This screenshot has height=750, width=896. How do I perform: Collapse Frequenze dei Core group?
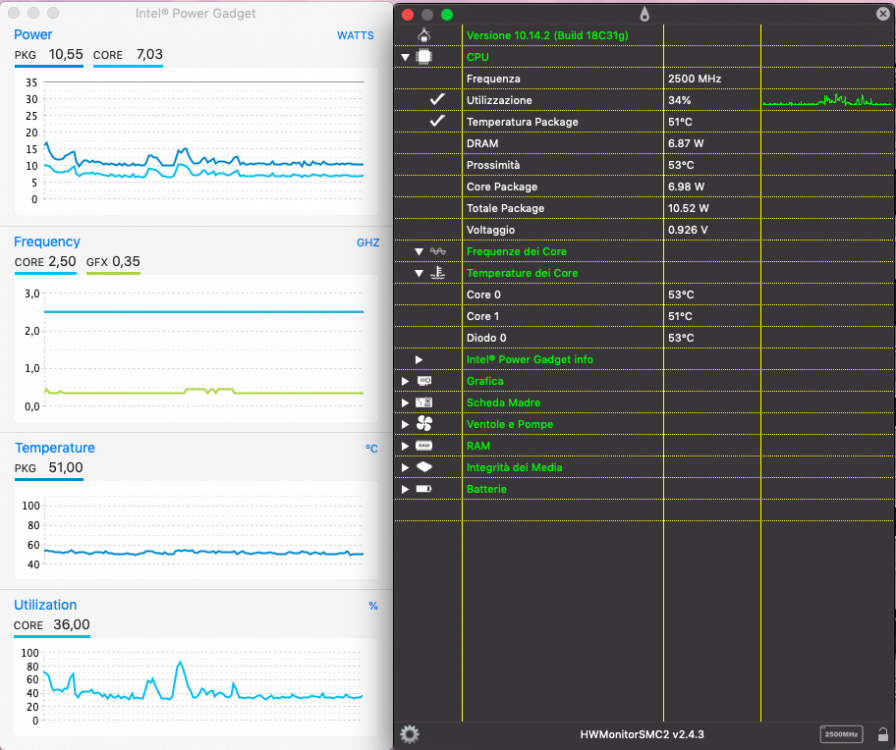pyautogui.click(x=419, y=252)
